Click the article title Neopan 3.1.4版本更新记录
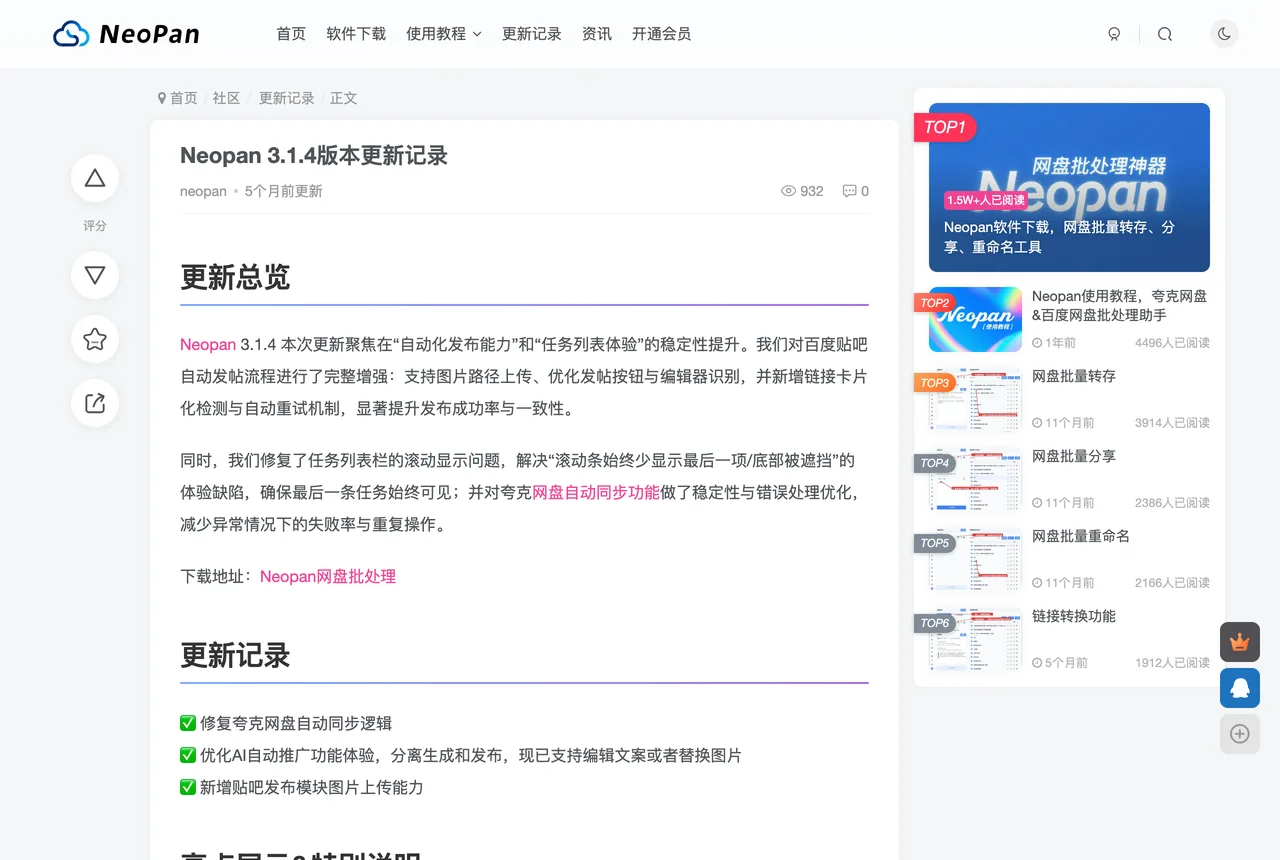This screenshot has height=860, width=1280. [314, 156]
